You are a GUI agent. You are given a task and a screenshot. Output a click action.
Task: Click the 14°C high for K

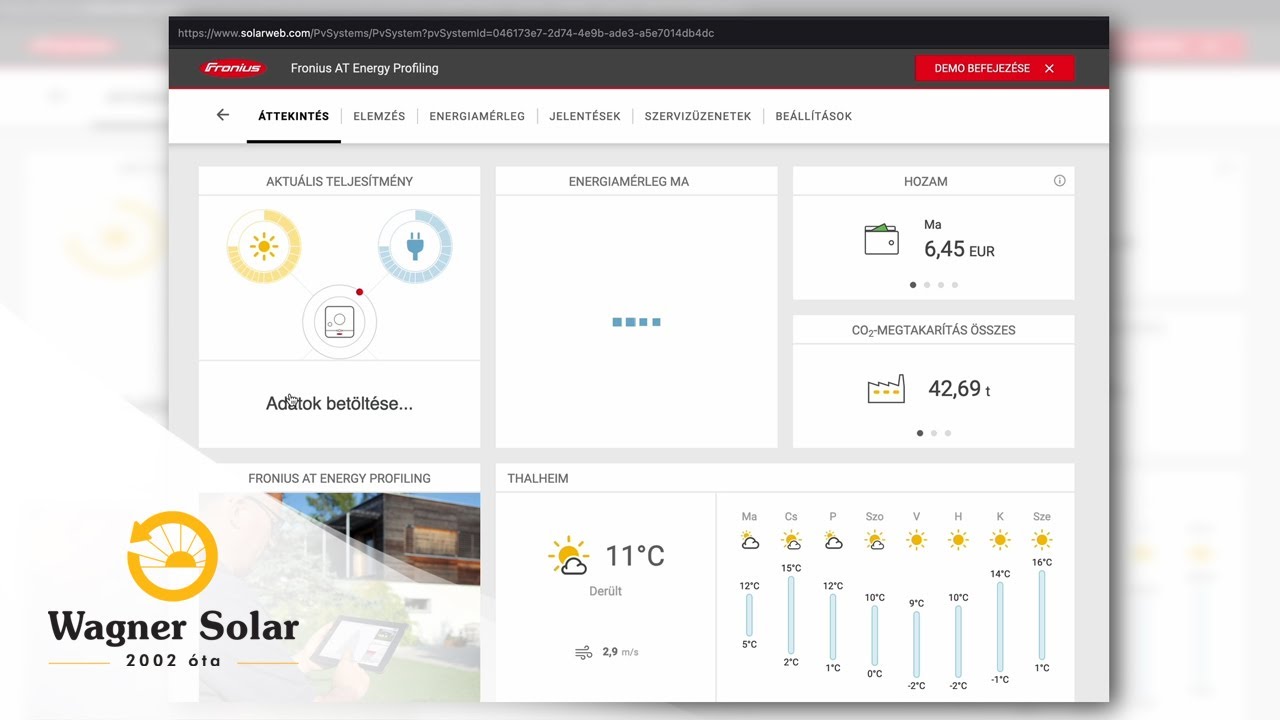click(1000, 574)
